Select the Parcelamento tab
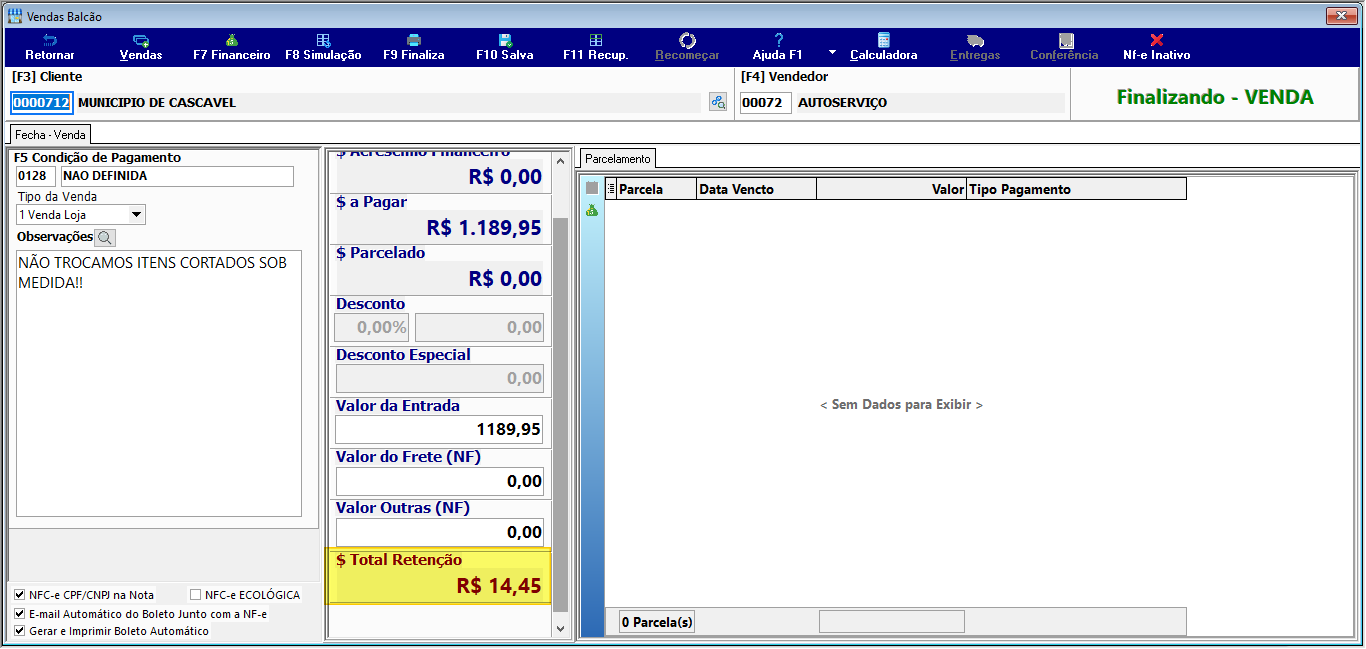 pyautogui.click(x=617, y=158)
